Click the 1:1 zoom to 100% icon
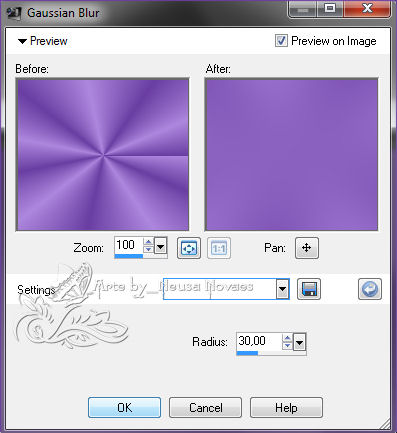Image resolution: width=397 pixels, height=433 pixels. click(219, 248)
